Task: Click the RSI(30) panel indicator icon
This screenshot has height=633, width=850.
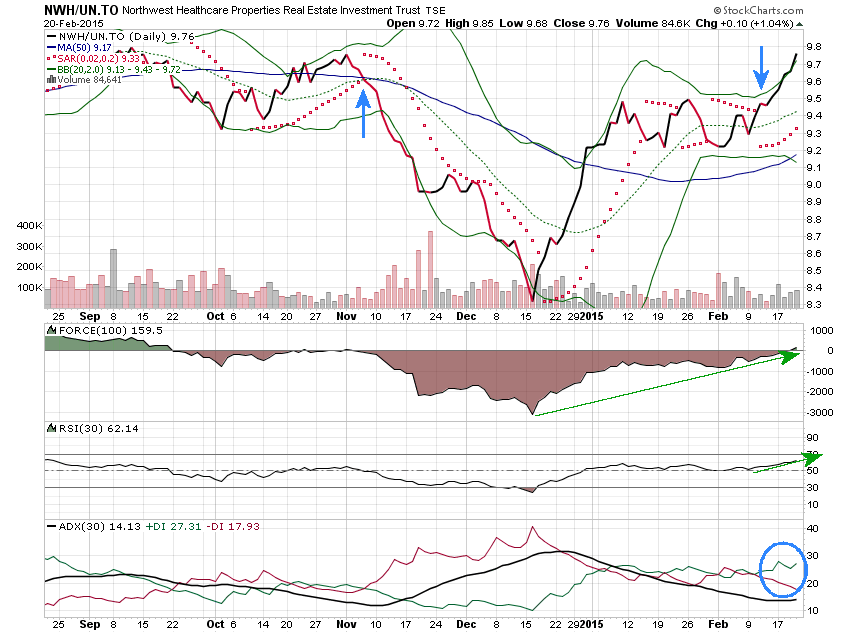Action: (x=51, y=428)
